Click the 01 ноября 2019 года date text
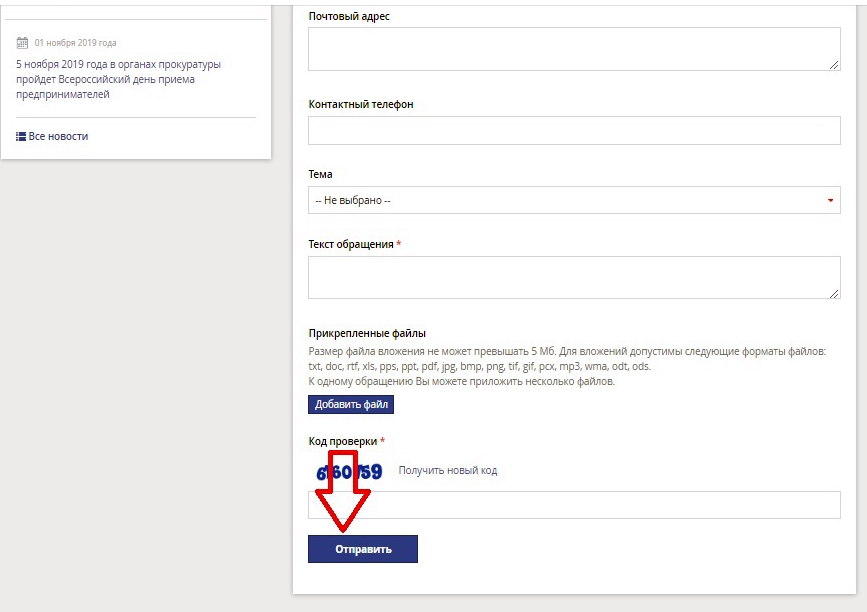The image size is (867, 612). coord(75,43)
